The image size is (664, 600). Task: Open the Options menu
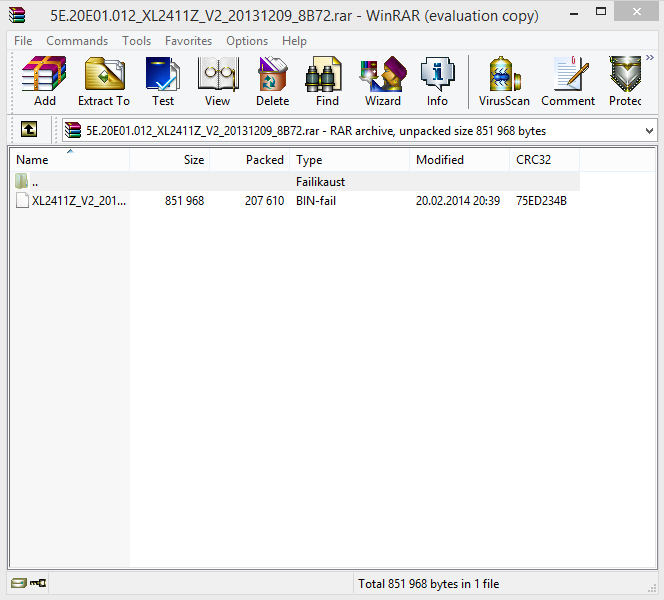click(247, 41)
